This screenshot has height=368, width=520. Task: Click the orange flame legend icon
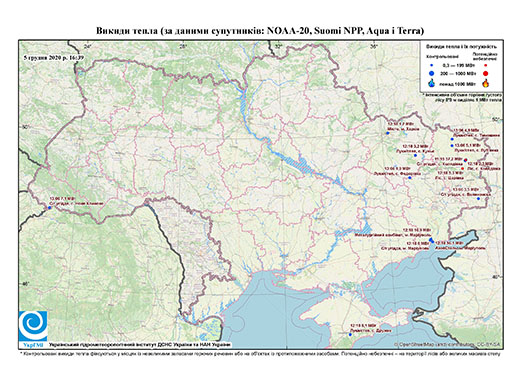point(486,83)
